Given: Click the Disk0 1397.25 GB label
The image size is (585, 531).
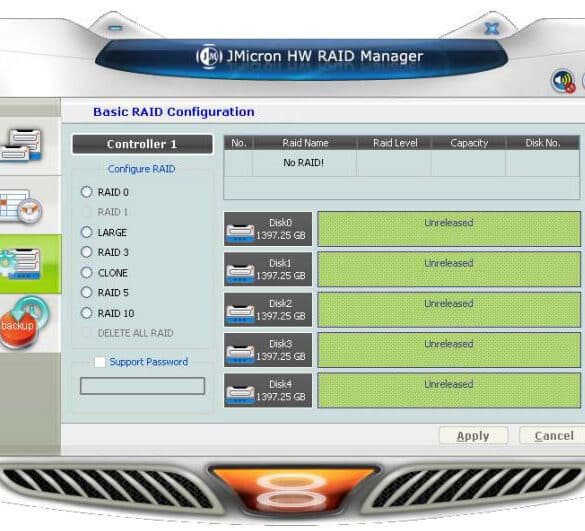Looking at the screenshot, I should tap(281, 229).
